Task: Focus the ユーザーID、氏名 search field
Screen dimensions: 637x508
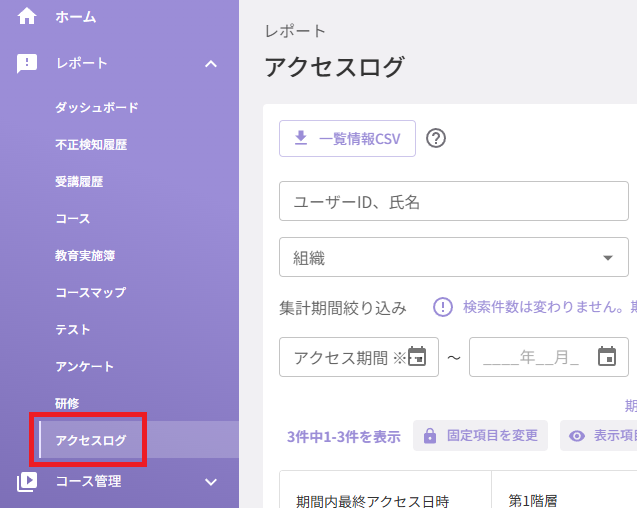Action: tap(454, 201)
